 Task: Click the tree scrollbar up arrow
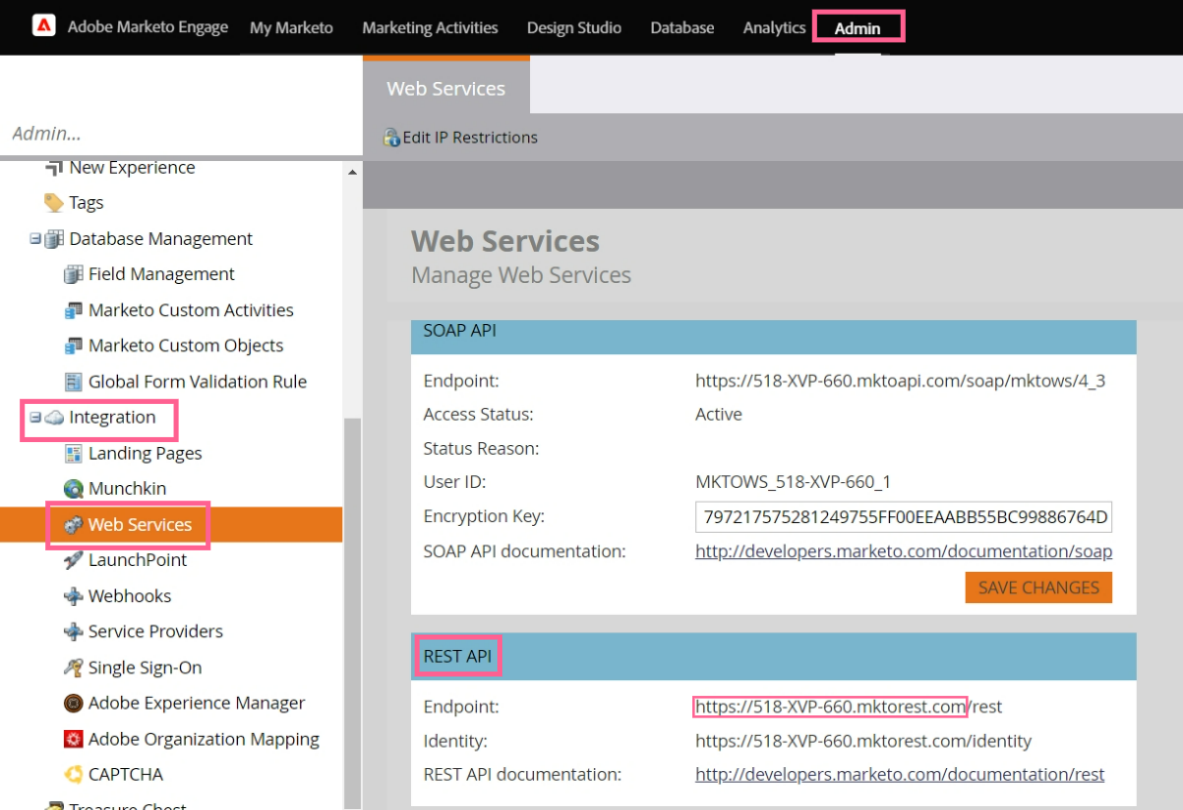point(352,173)
